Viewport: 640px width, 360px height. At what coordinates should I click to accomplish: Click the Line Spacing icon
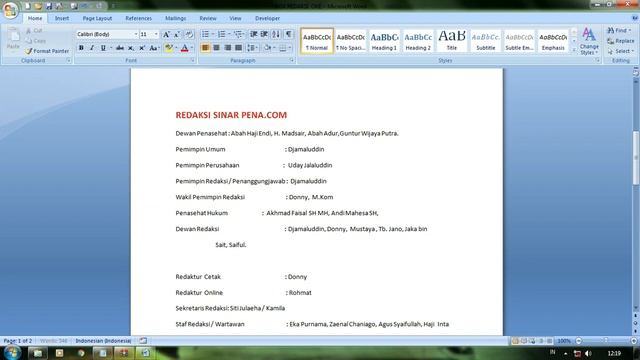tap(251, 48)
